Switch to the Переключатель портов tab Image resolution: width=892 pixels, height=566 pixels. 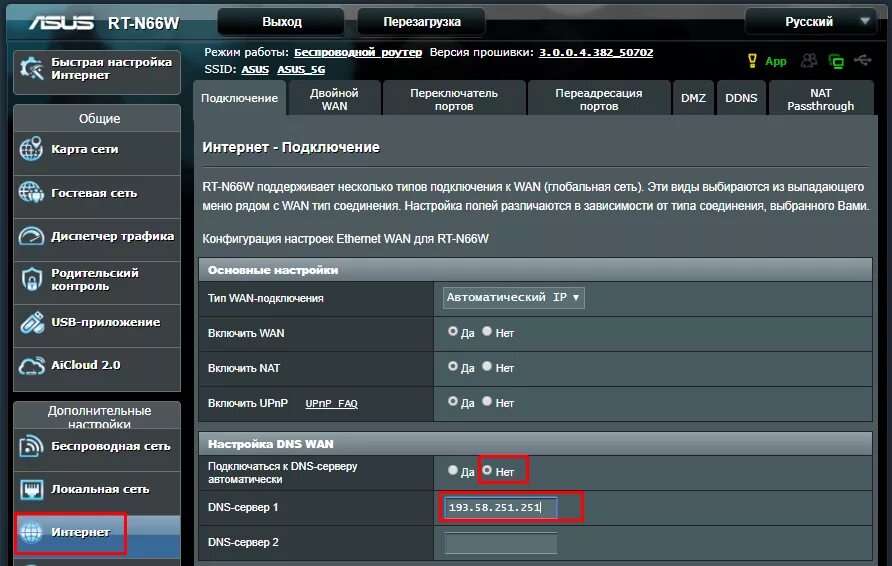coord(454,99)
